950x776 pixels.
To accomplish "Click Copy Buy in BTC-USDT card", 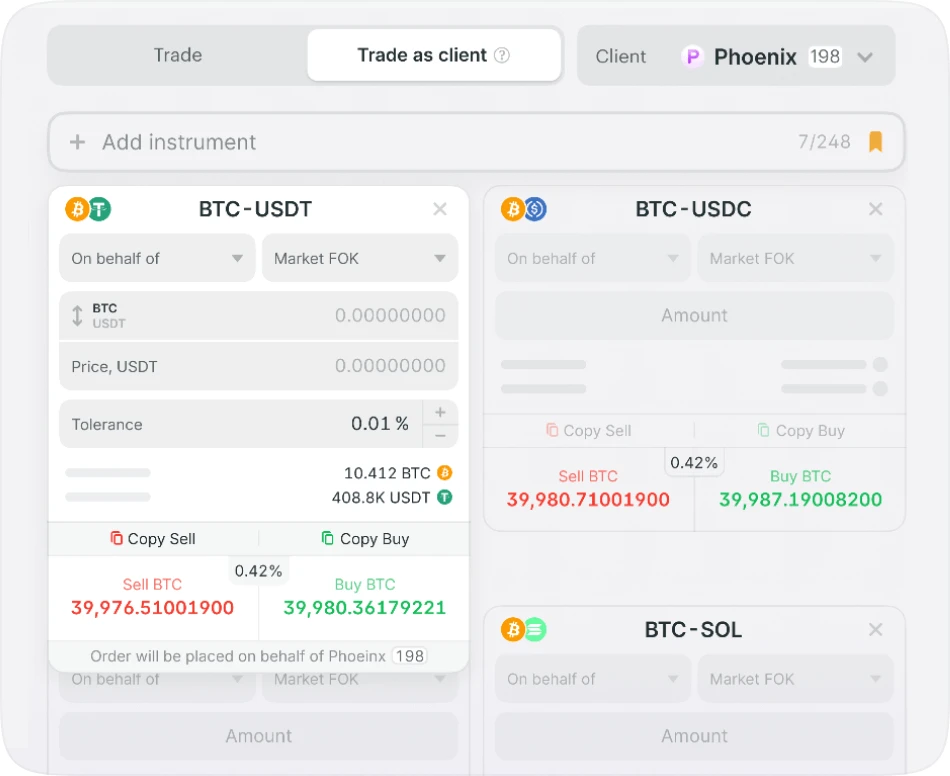I will (365, 539).
